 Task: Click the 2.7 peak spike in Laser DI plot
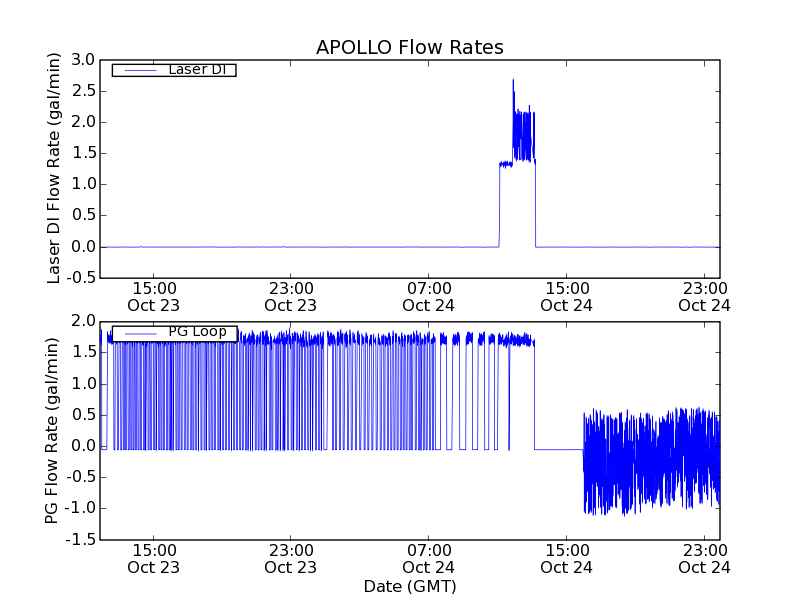coord(513,82)
